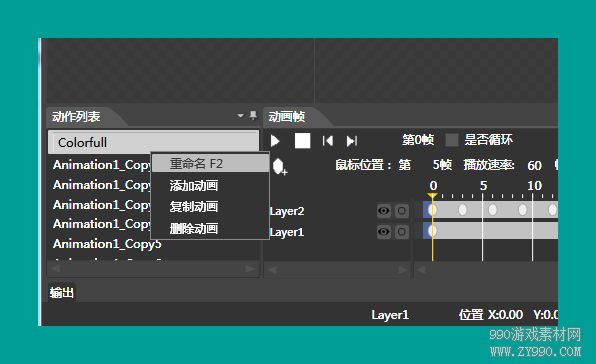
Task: Click action list scrollbar left arrow
Action: [x=55, y=269]
